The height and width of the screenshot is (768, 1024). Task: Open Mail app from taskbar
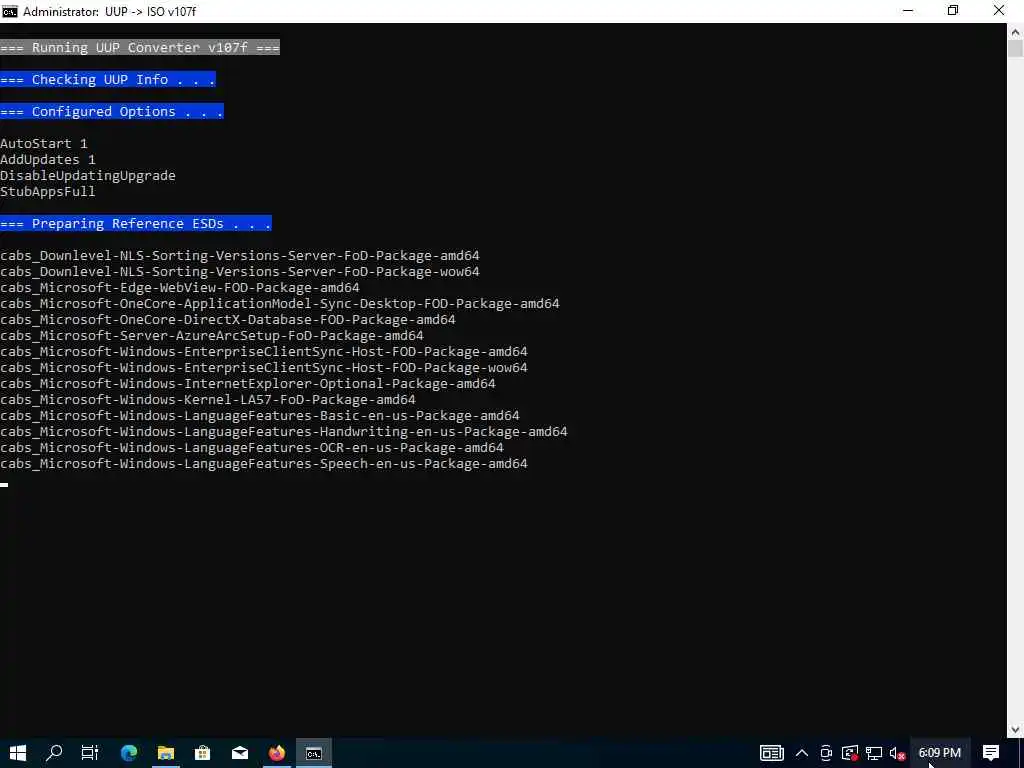point(240,753)
